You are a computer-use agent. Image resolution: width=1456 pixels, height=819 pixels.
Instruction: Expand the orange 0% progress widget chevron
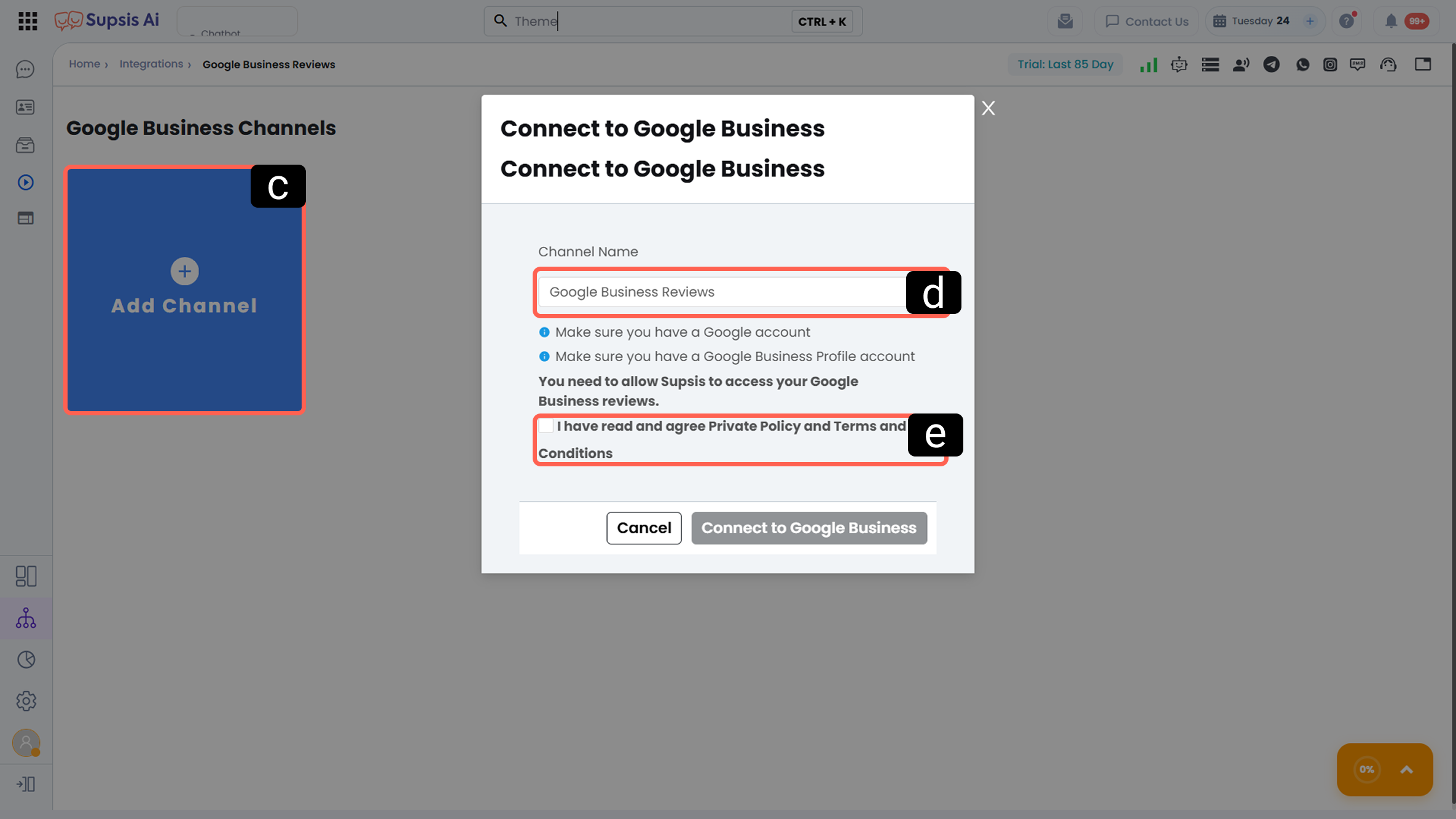click(1407, 770)
